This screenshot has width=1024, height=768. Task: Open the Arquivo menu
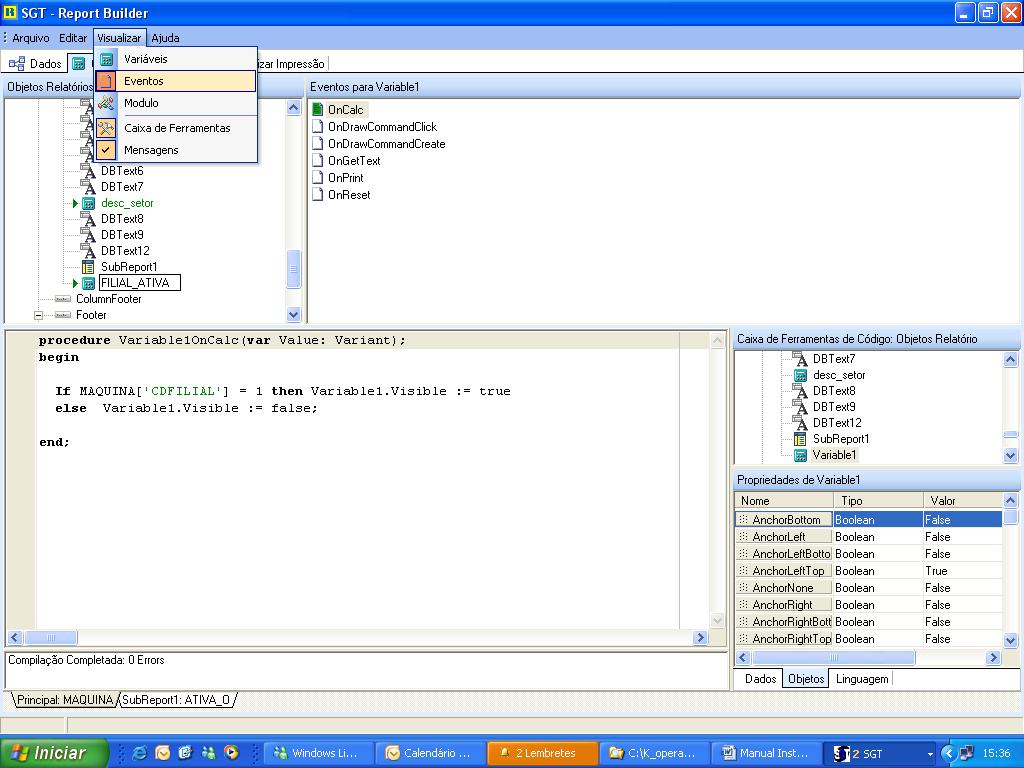tap(30, 38)
